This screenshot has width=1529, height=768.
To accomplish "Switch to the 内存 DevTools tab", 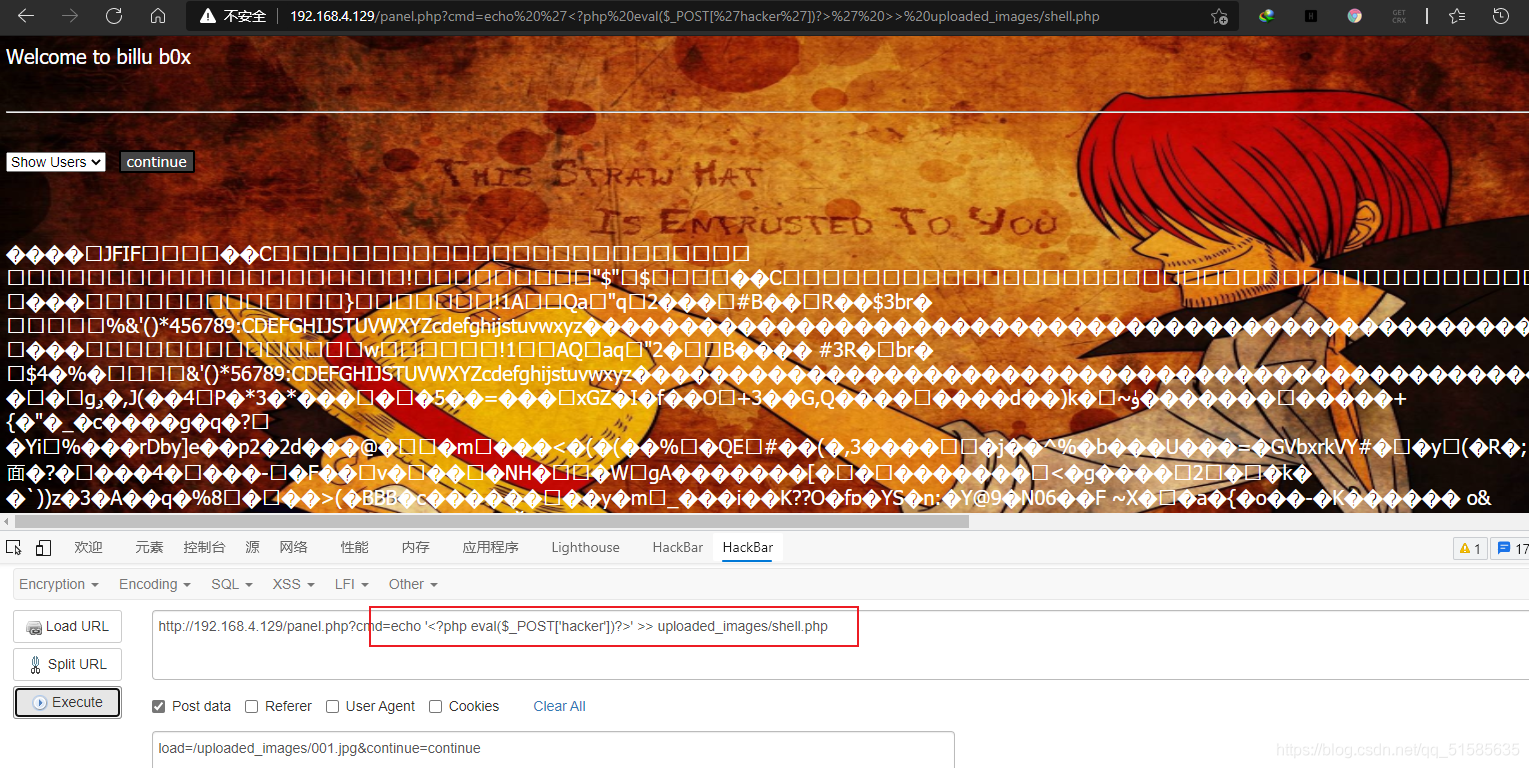I will (416, 547).
